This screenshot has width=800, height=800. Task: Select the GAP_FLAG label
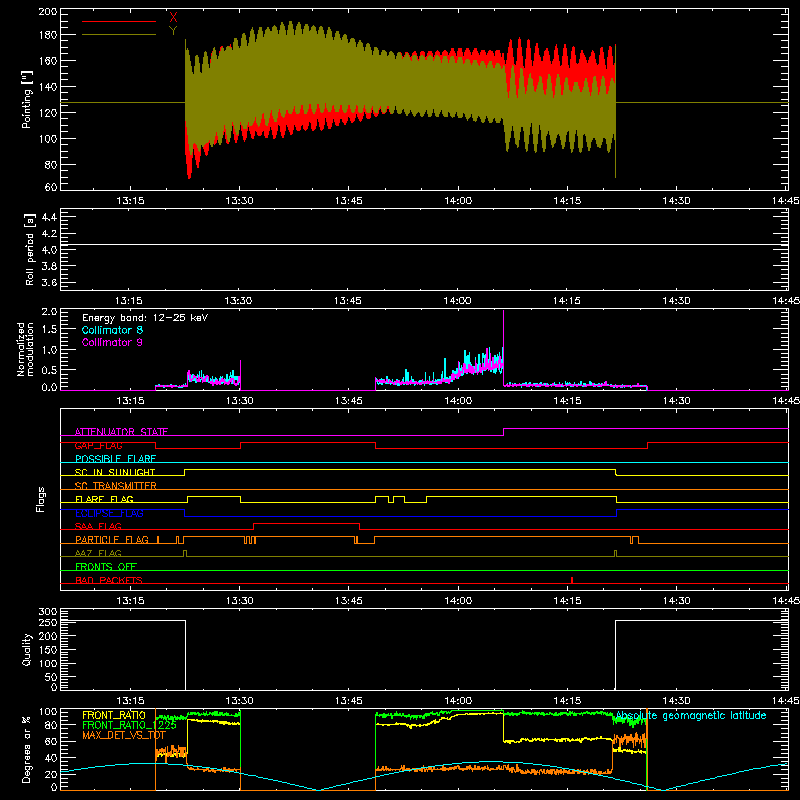(98, 445)
